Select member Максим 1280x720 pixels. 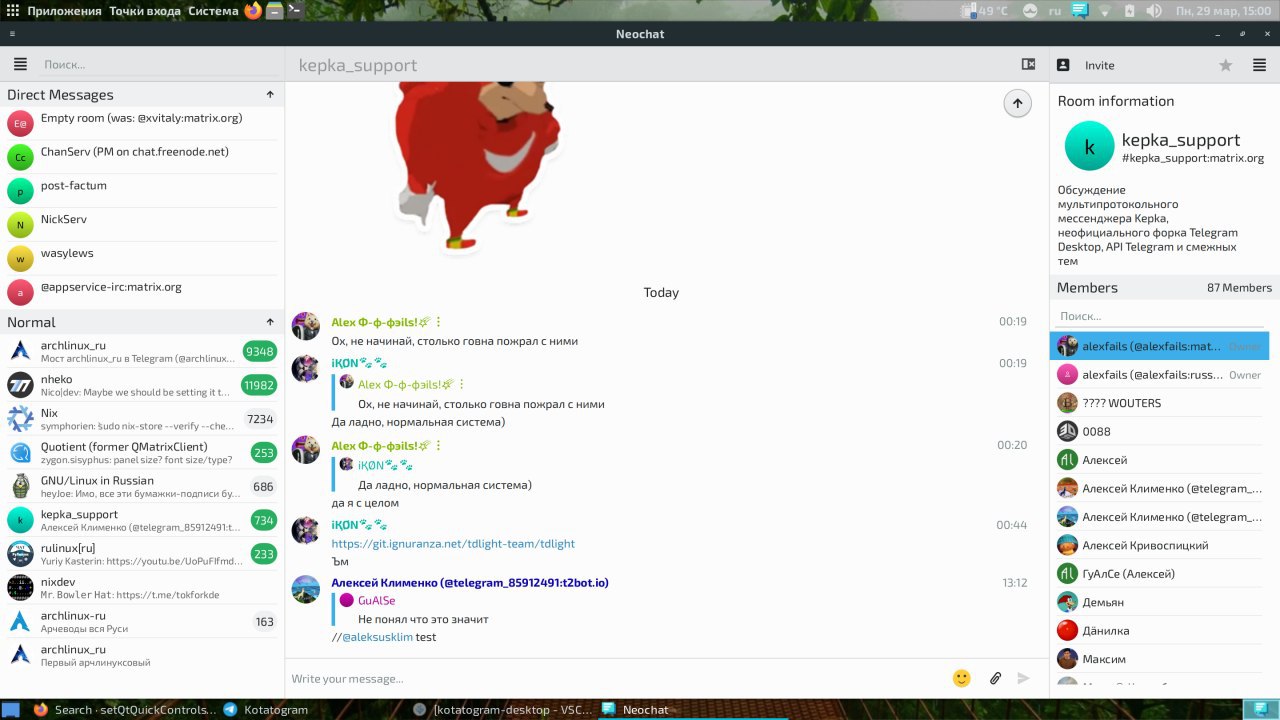[x=1160, y=659]
